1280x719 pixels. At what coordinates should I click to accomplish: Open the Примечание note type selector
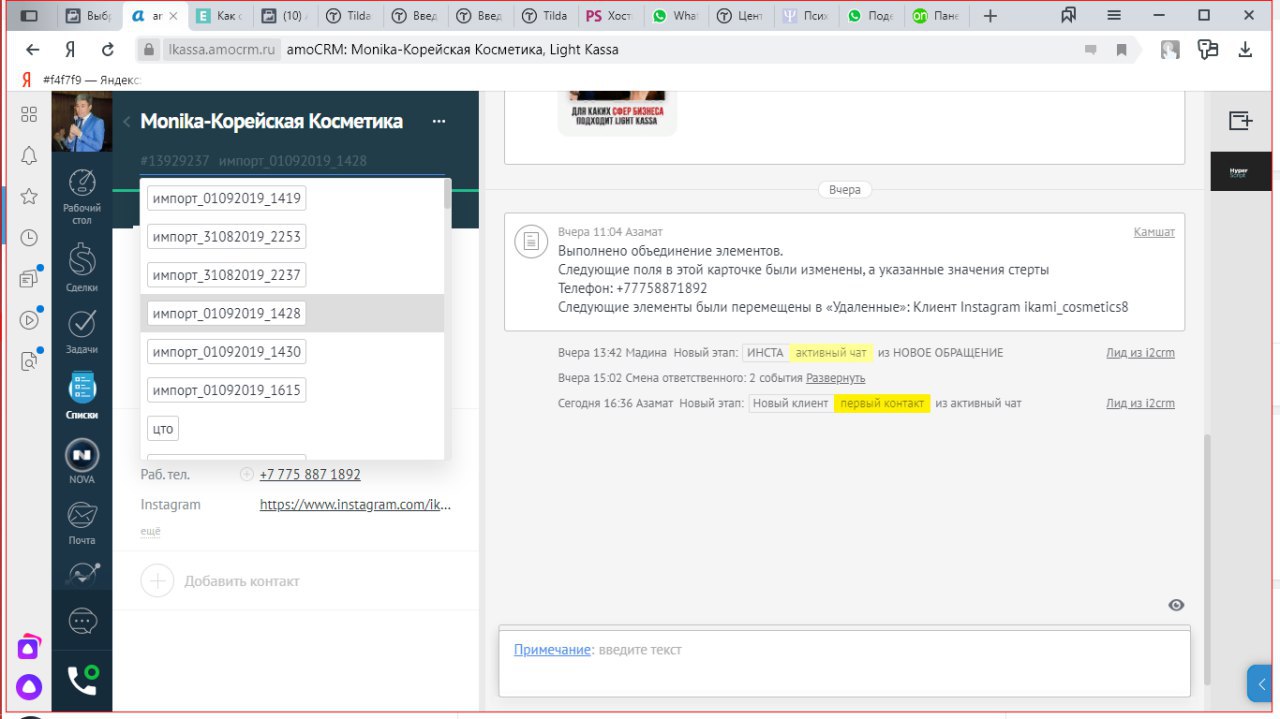(552, 649)
